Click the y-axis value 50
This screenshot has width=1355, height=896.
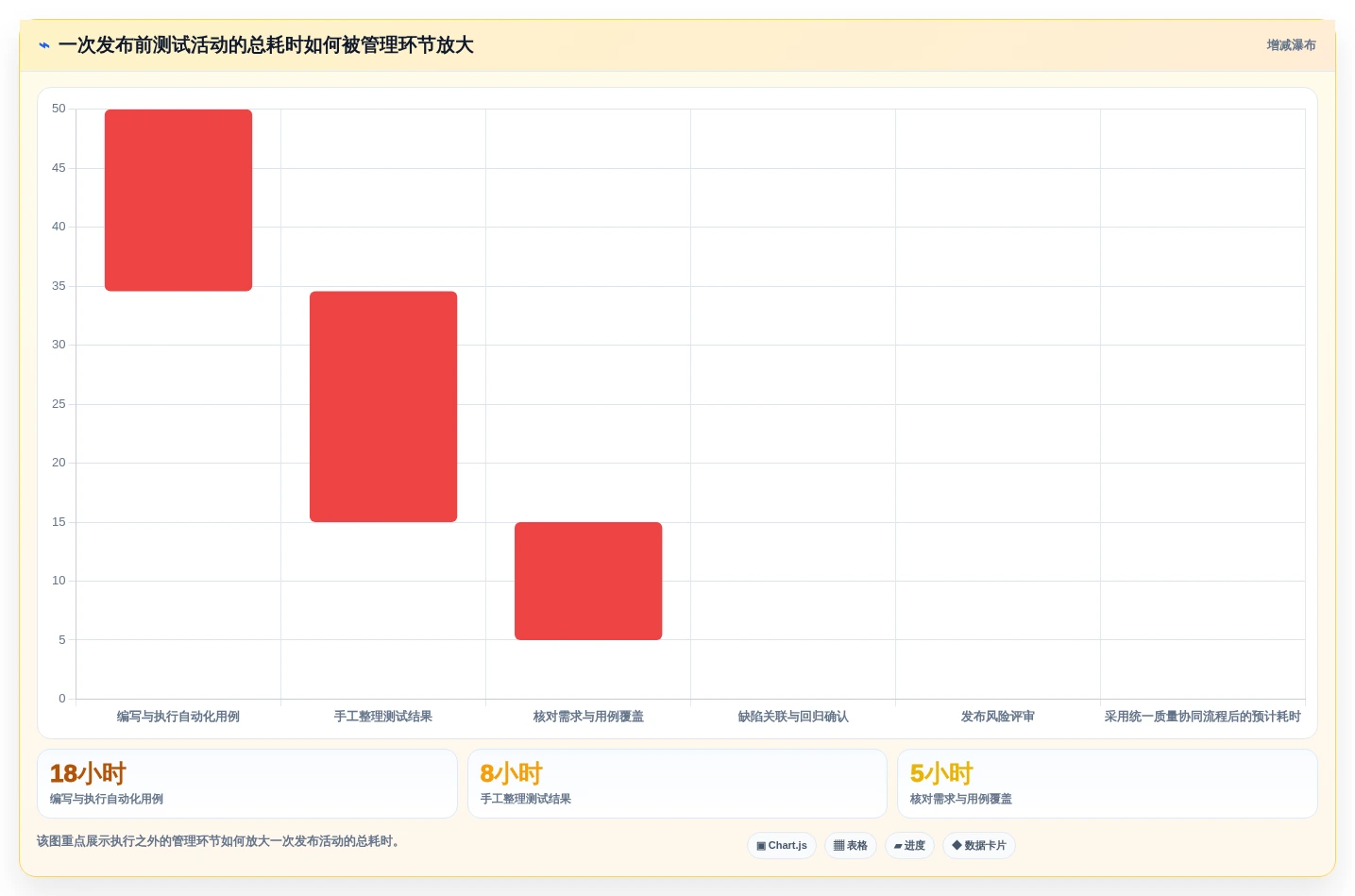pyautogui.click(x=59, y=109)
